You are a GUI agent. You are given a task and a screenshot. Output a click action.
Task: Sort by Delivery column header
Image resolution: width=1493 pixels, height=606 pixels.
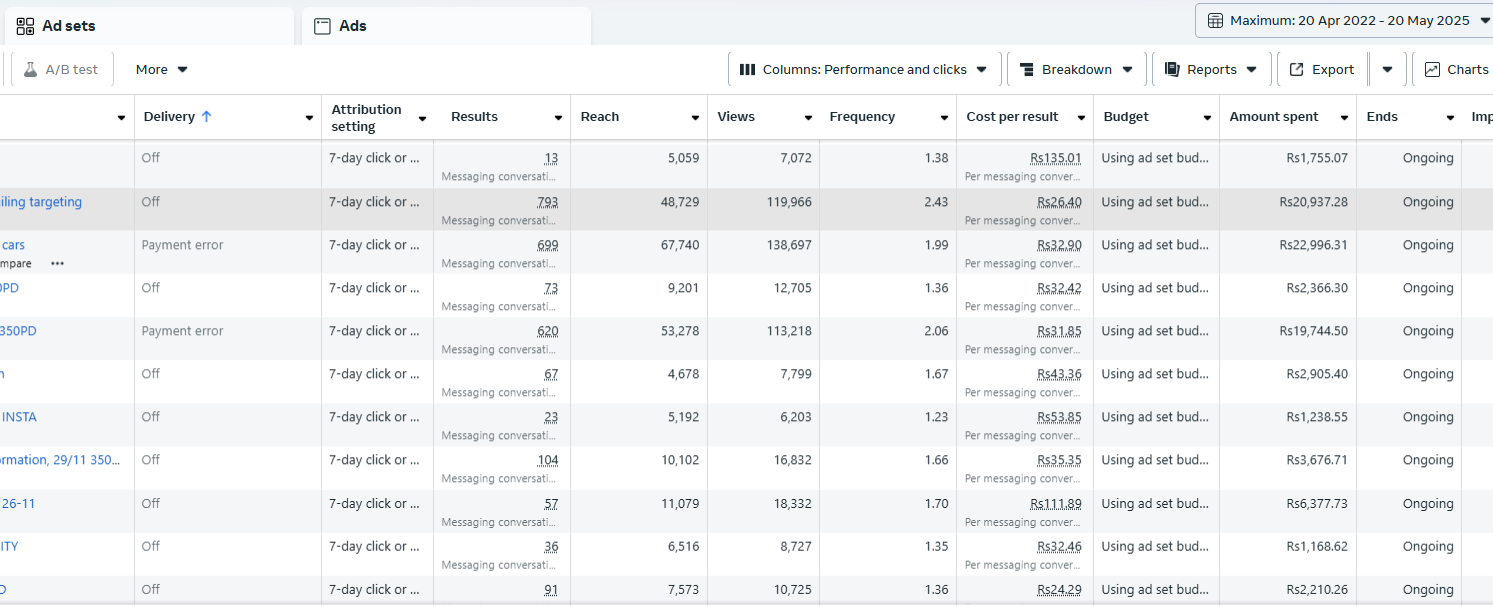click(170, 117)
